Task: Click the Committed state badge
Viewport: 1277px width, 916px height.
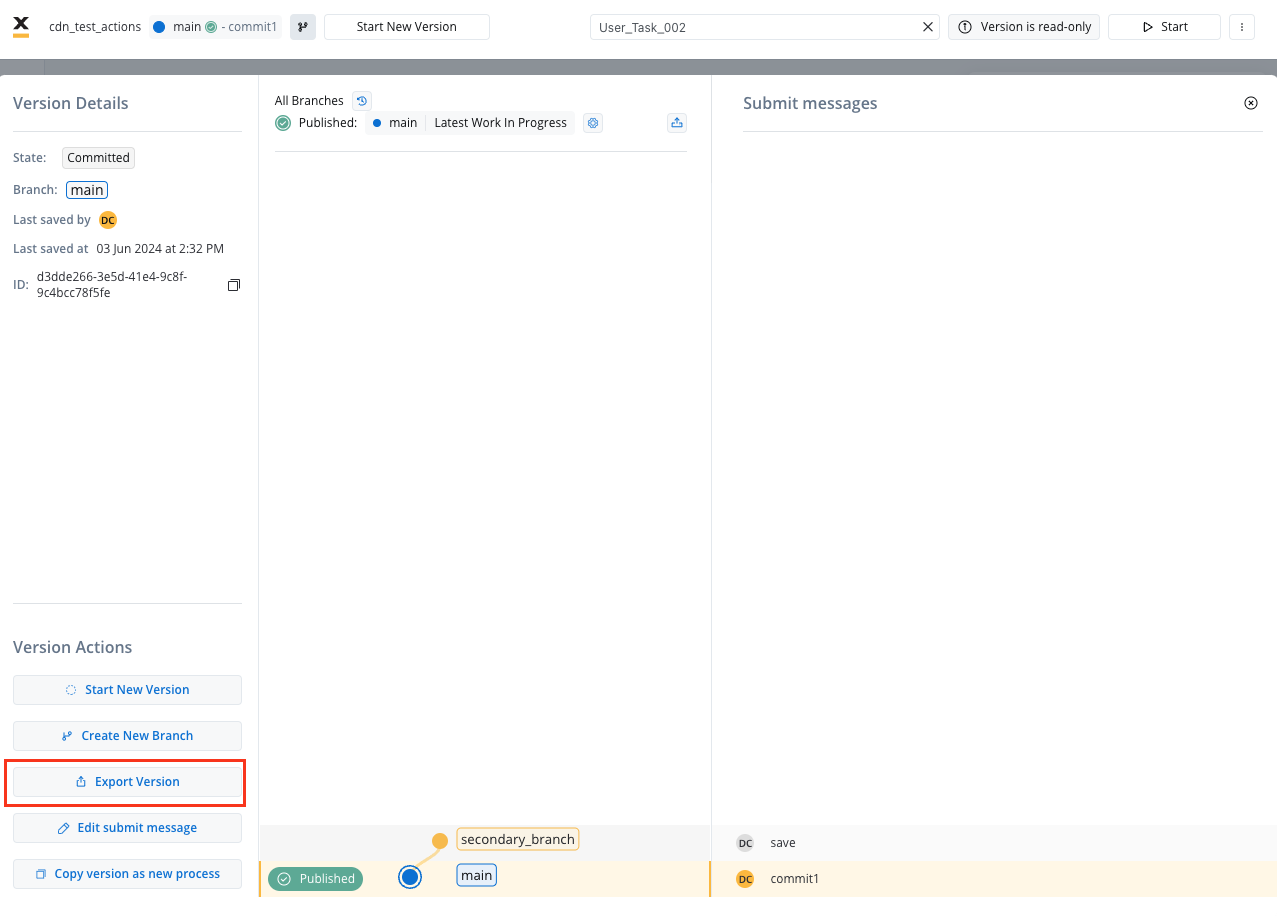Action: coord(98,158)
